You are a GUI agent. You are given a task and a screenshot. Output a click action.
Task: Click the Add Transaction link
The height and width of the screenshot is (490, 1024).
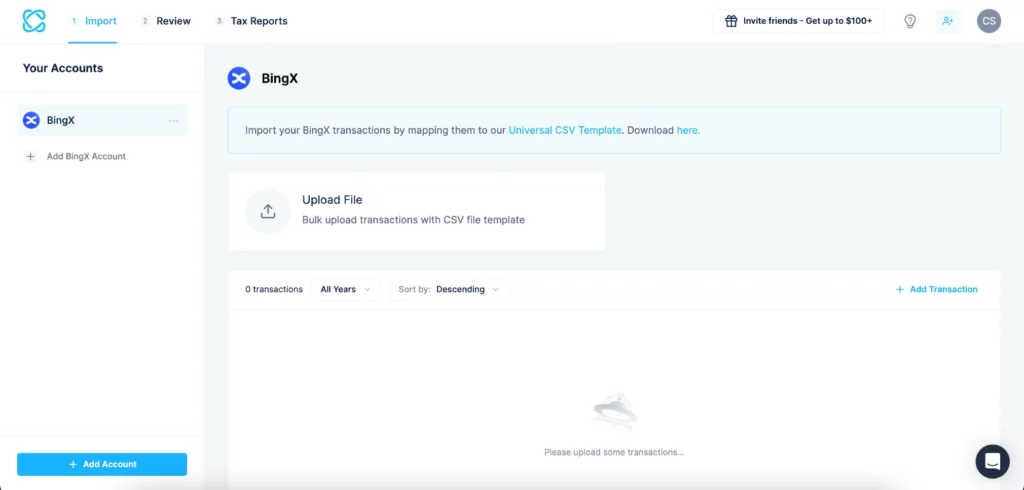[x=937, y=289]
